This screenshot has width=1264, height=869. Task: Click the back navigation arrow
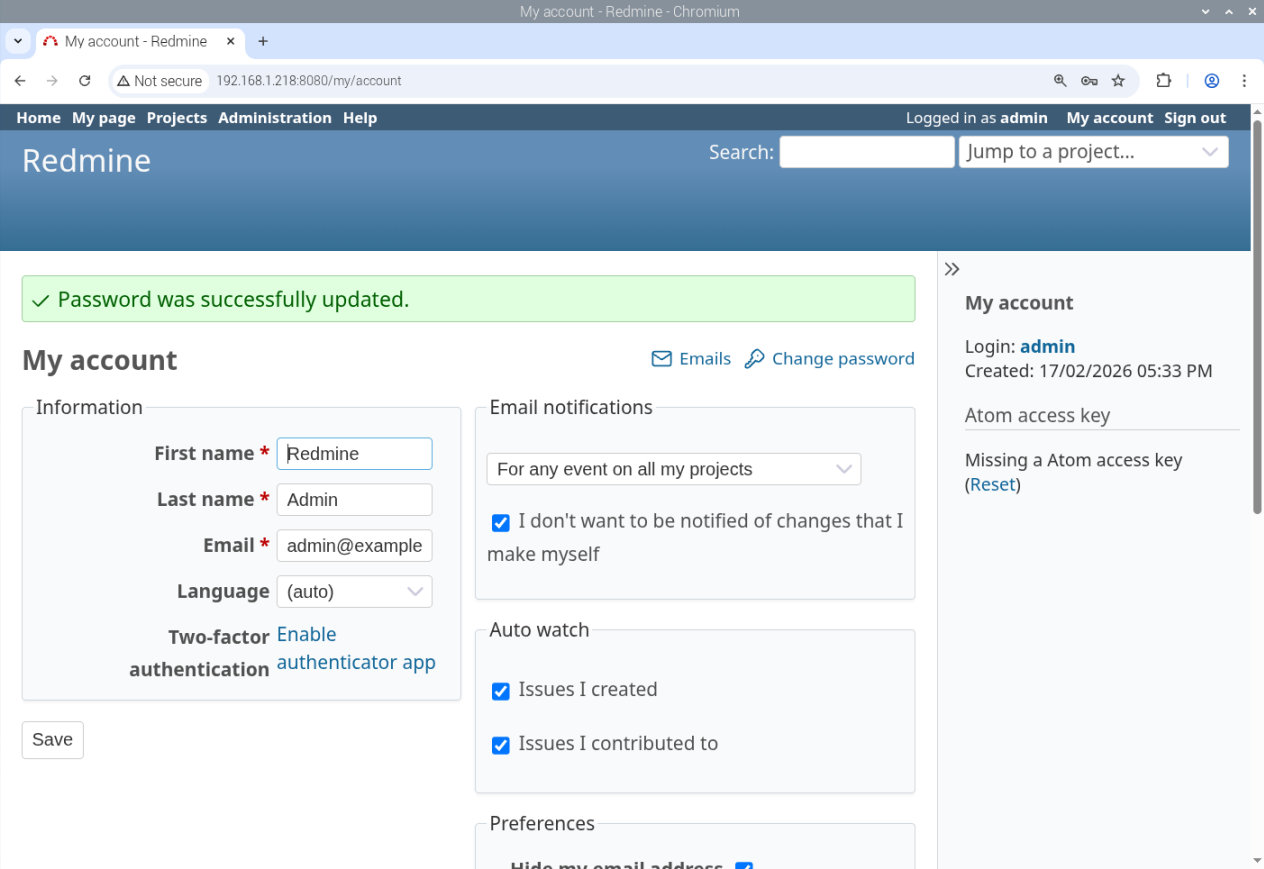(20, 80)
